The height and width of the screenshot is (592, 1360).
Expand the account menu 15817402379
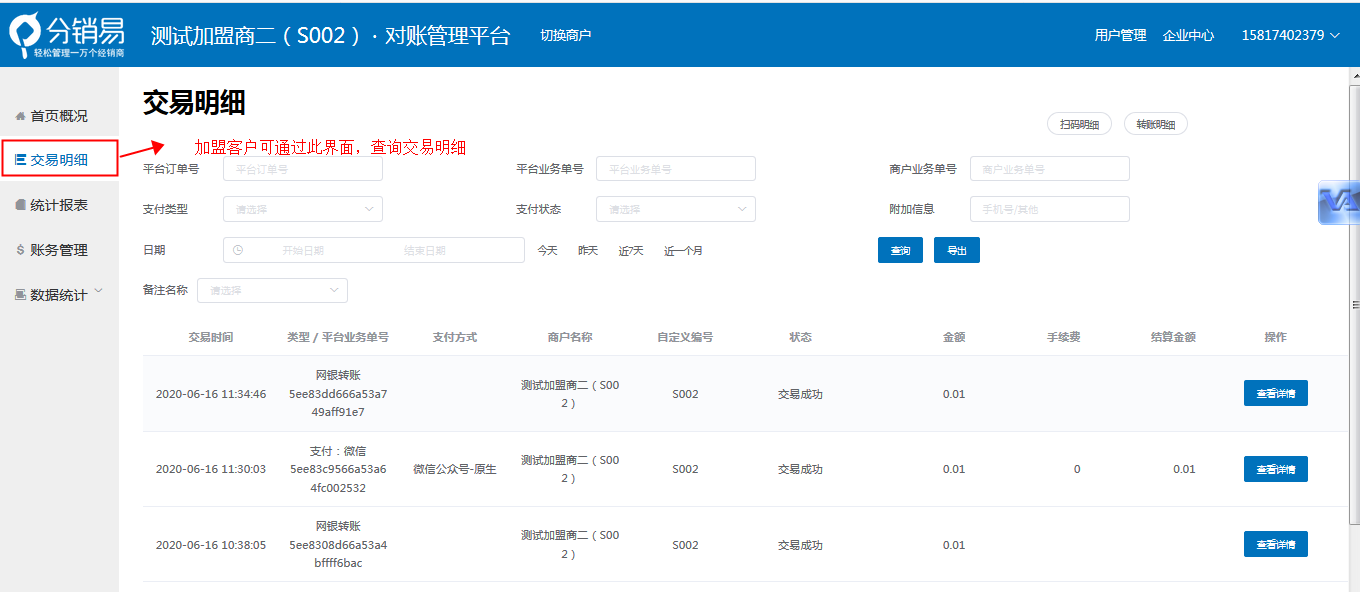[x=1290, y=35]
